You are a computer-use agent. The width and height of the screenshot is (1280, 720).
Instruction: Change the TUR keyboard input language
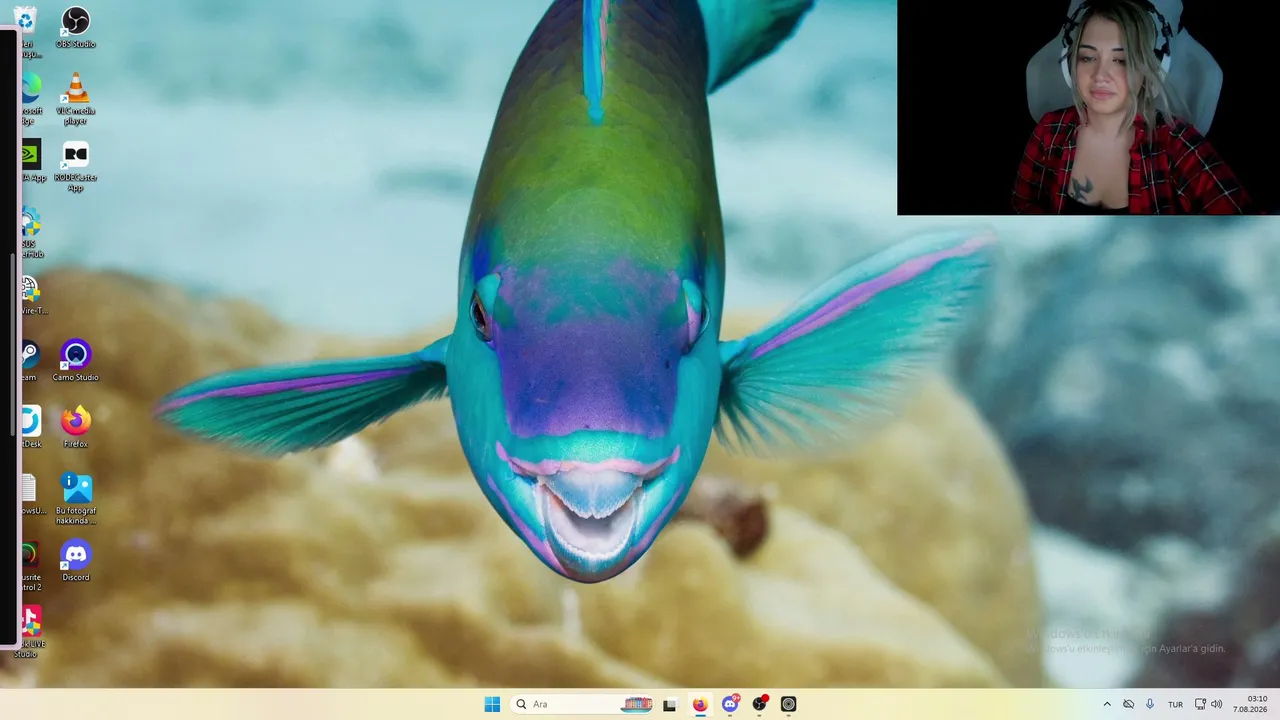pos(1175,704)
